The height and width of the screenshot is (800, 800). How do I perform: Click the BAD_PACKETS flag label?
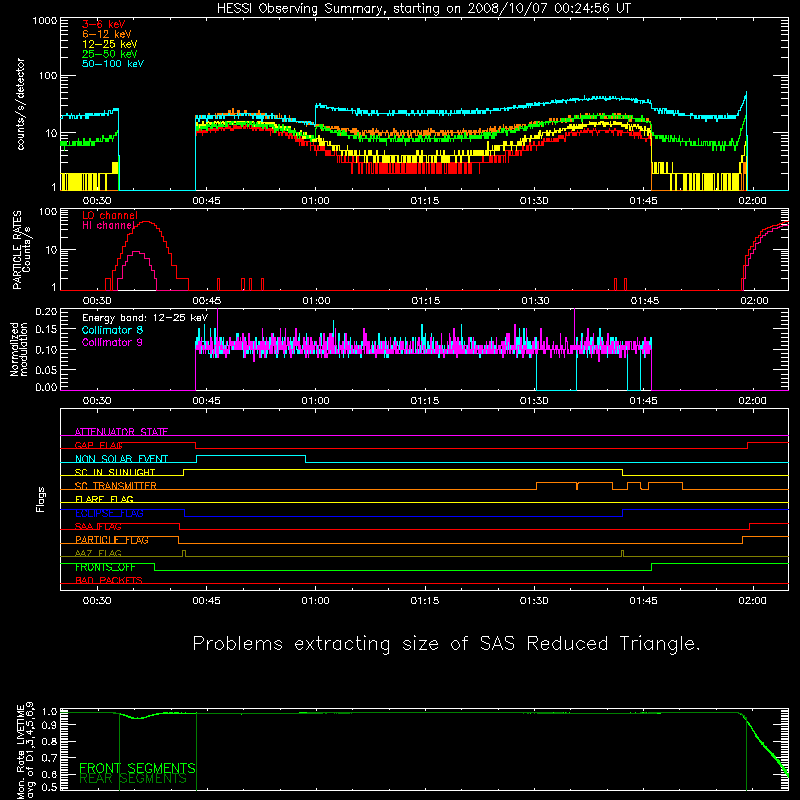click(x=109, y=581)
